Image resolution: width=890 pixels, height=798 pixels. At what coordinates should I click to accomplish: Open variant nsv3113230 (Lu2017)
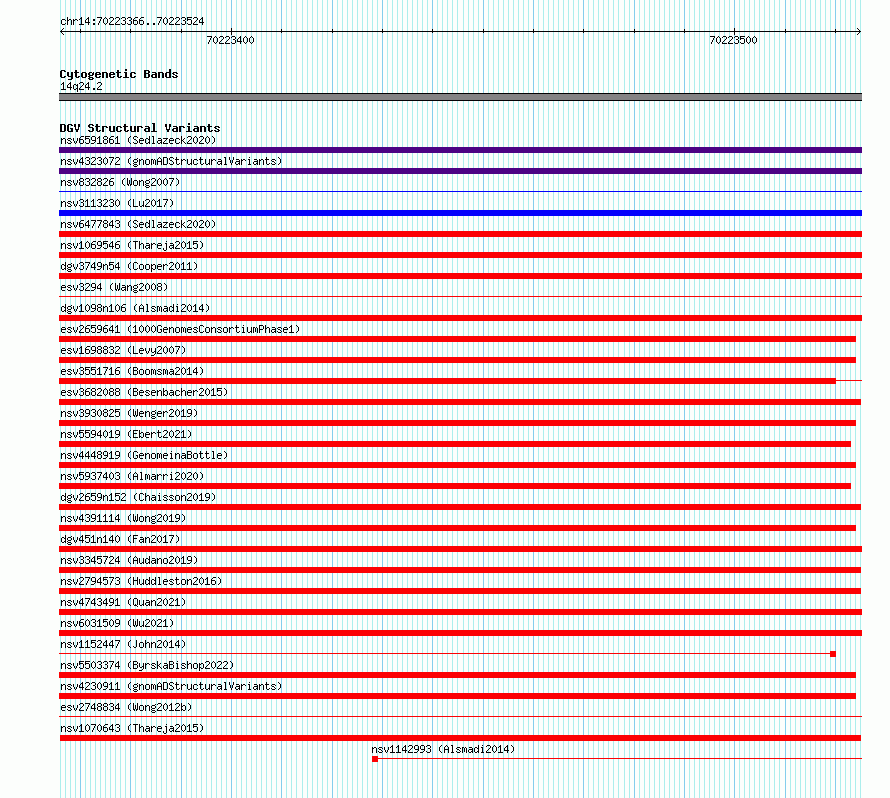[x=117, y=203]
